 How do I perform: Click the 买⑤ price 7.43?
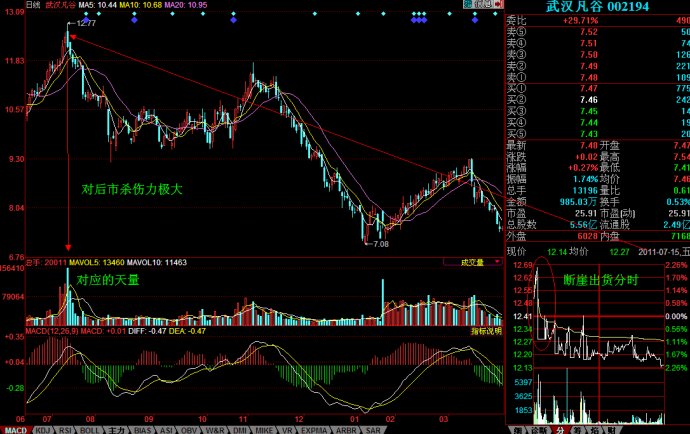pos(589,134)
